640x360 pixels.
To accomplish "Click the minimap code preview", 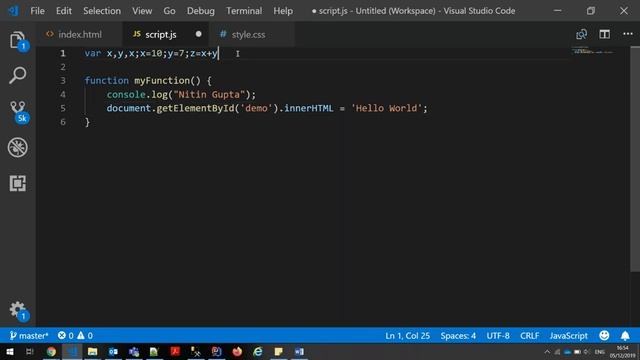I will tap(593, 51).
